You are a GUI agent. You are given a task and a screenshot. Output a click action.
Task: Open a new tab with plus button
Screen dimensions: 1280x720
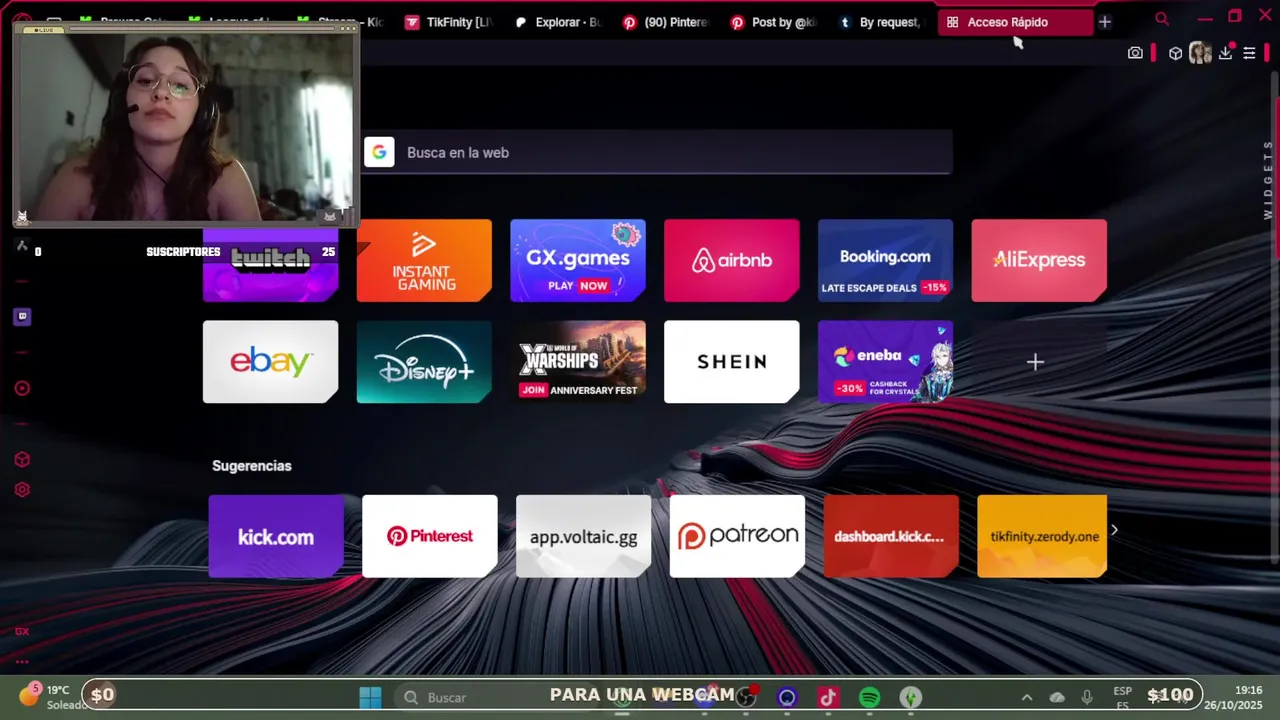click(1105, 21)
